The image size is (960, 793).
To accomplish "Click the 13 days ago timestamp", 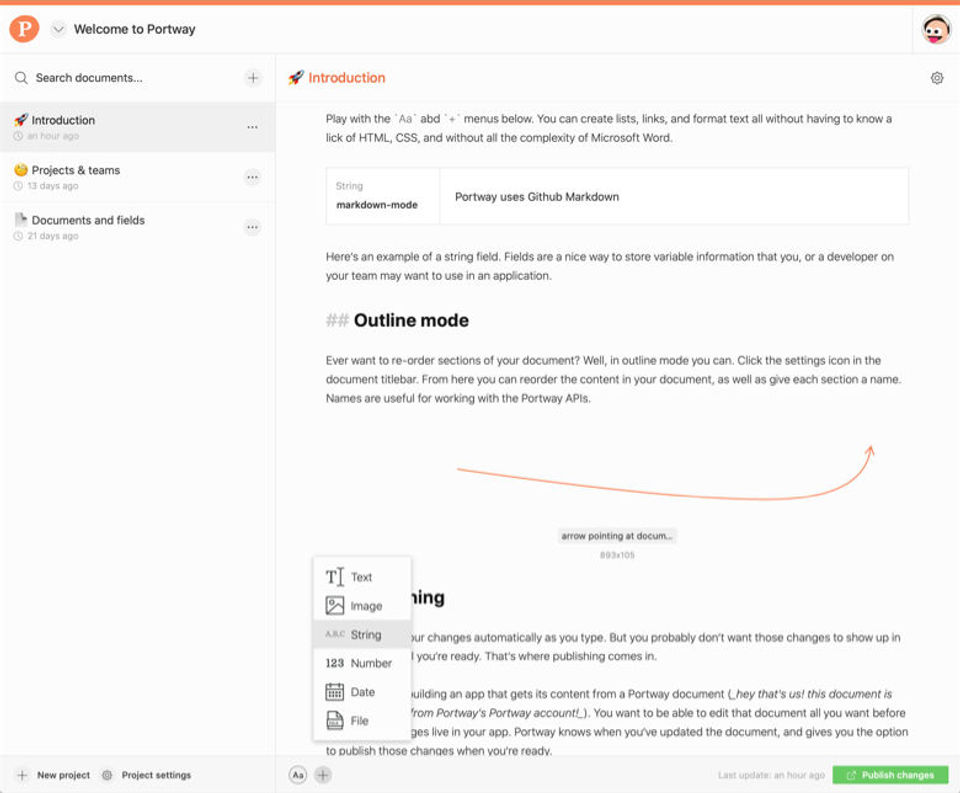I will point(53,186).
